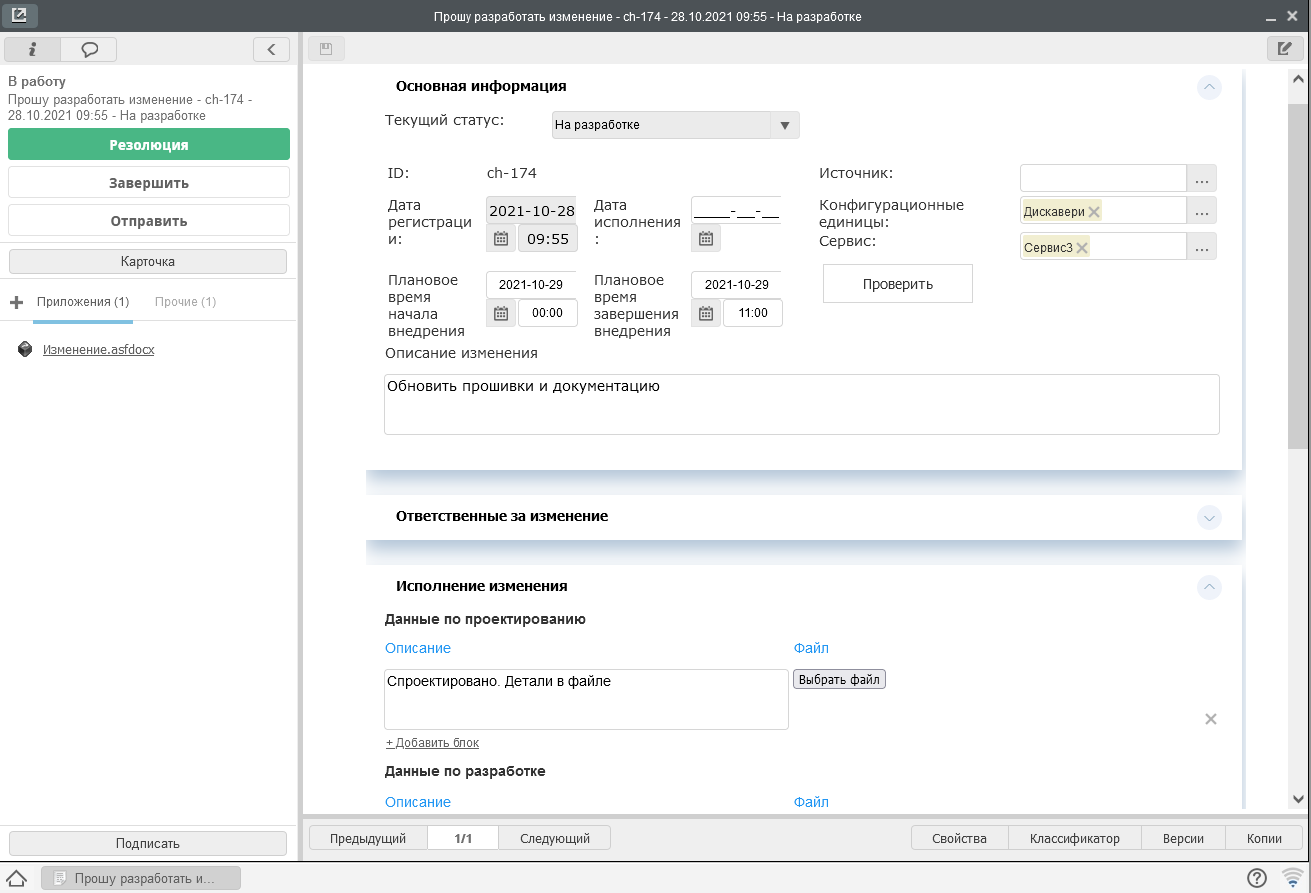The height and width of the screenshot is (893, 1311).
Task: Go to Следующий document
Action: pyautogui.click(x=555, y=839)
